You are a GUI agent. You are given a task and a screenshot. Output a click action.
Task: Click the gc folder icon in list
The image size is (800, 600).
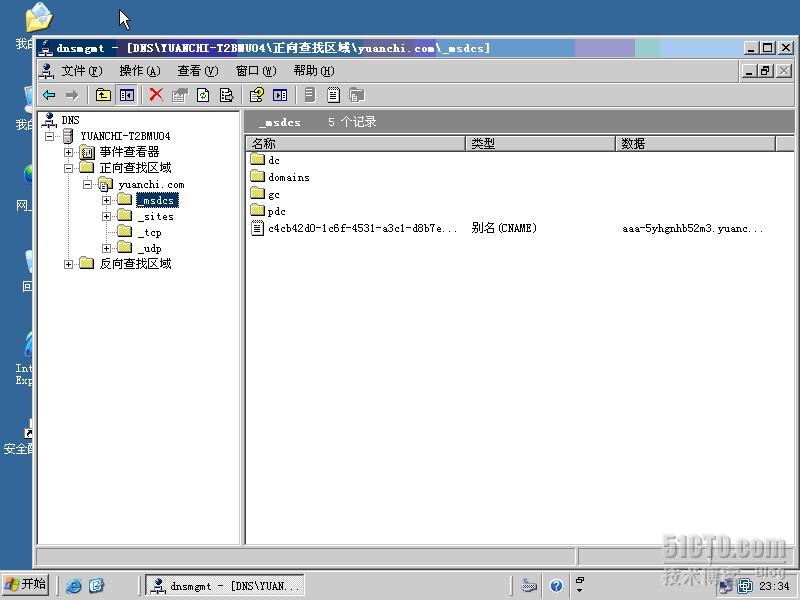[x=258, y=193]
